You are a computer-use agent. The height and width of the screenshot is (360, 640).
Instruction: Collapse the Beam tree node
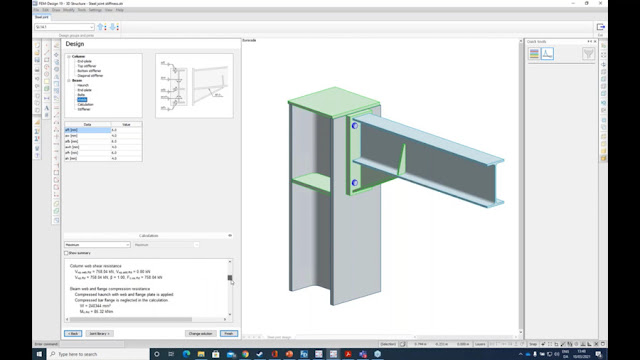point(69,80)
